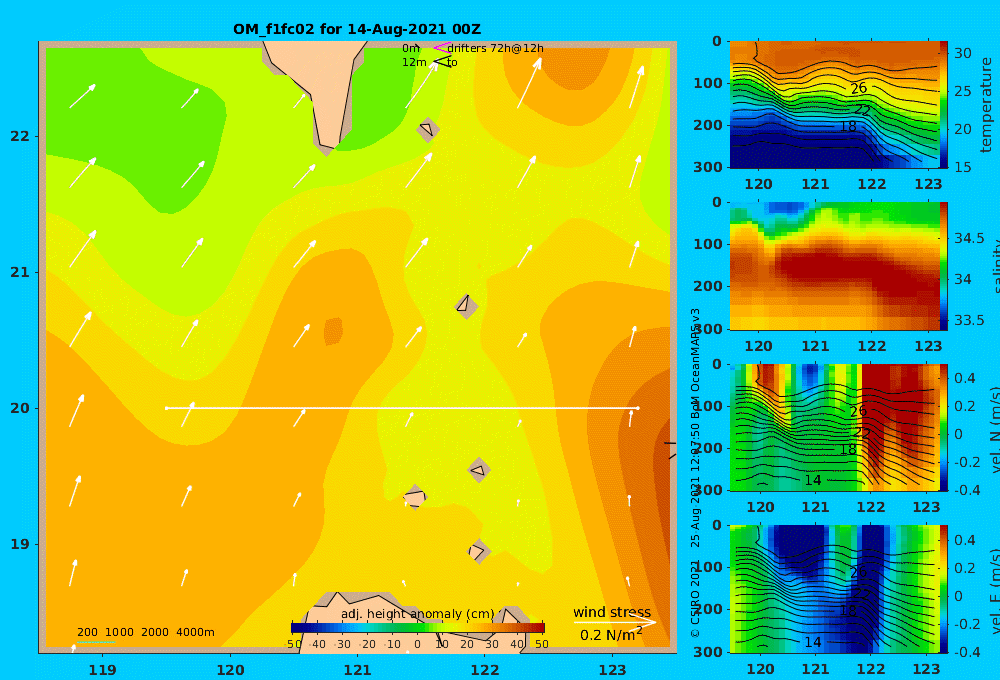1000x680 pixels.
Task: Click the 300 depth tick of temperature panel
Action: [708, 167]
